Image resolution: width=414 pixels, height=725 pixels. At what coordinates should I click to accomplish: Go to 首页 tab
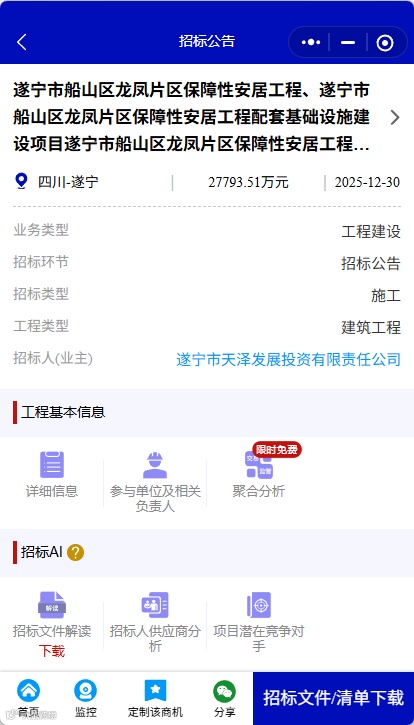(x=28, y=698)
